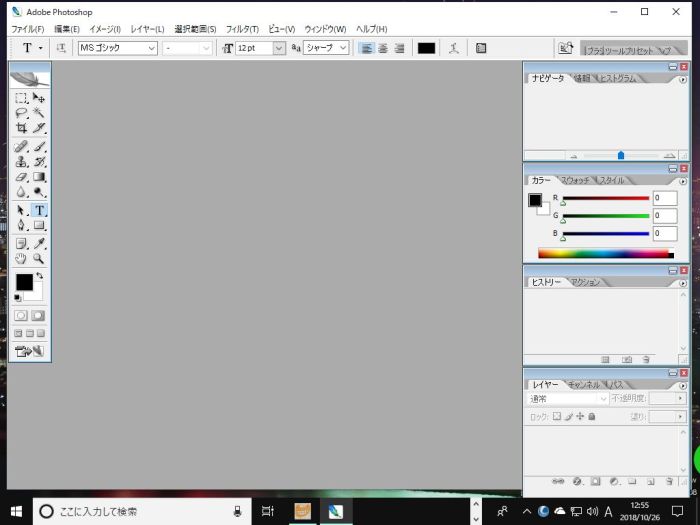Expand the 12 pt font size dropdown
Image resolution: width=700 pixels, height=525 pixels.
point(278,47)
